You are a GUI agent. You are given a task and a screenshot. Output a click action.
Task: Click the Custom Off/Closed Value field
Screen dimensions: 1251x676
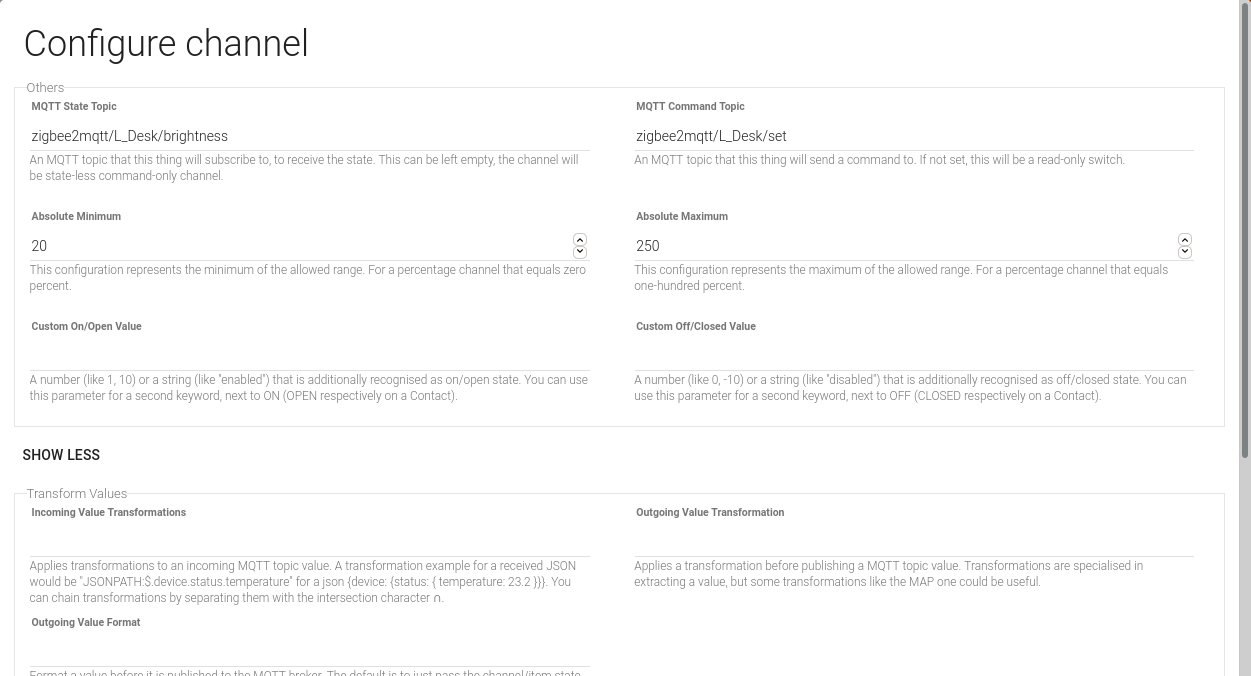[x=913, y=356]
